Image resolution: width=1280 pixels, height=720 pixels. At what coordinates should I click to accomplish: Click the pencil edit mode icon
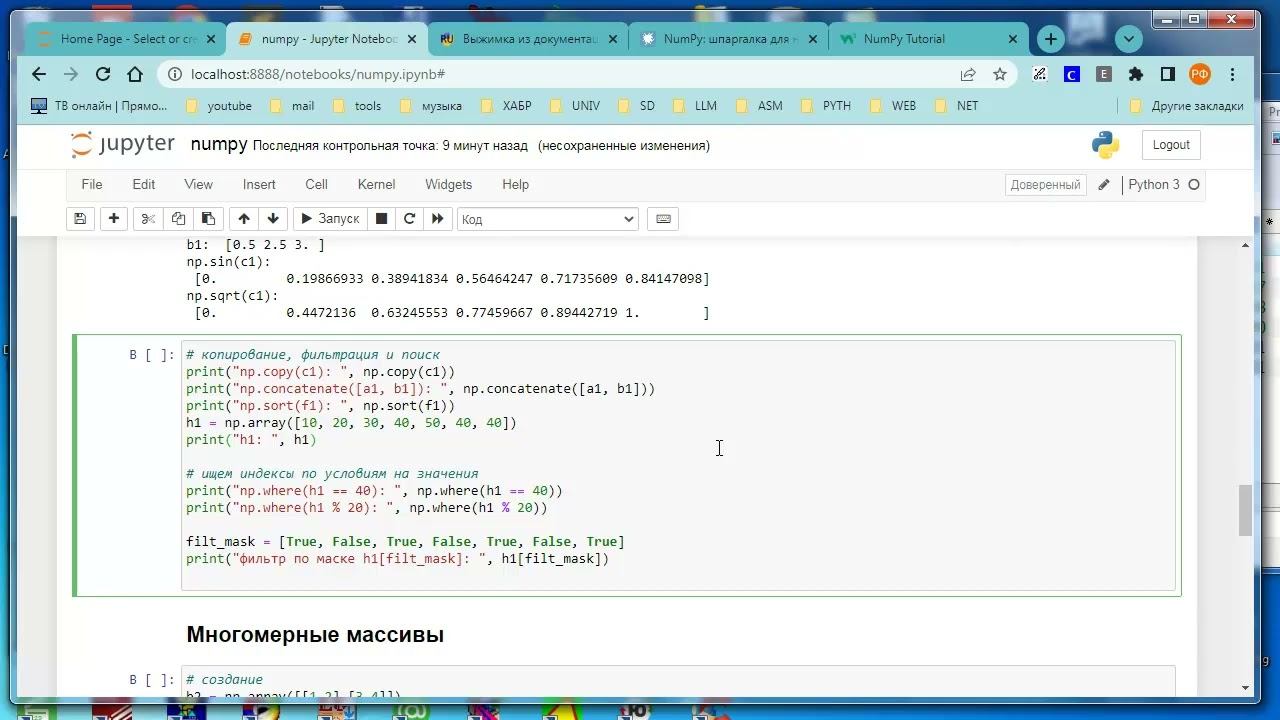click(1104, 185)
